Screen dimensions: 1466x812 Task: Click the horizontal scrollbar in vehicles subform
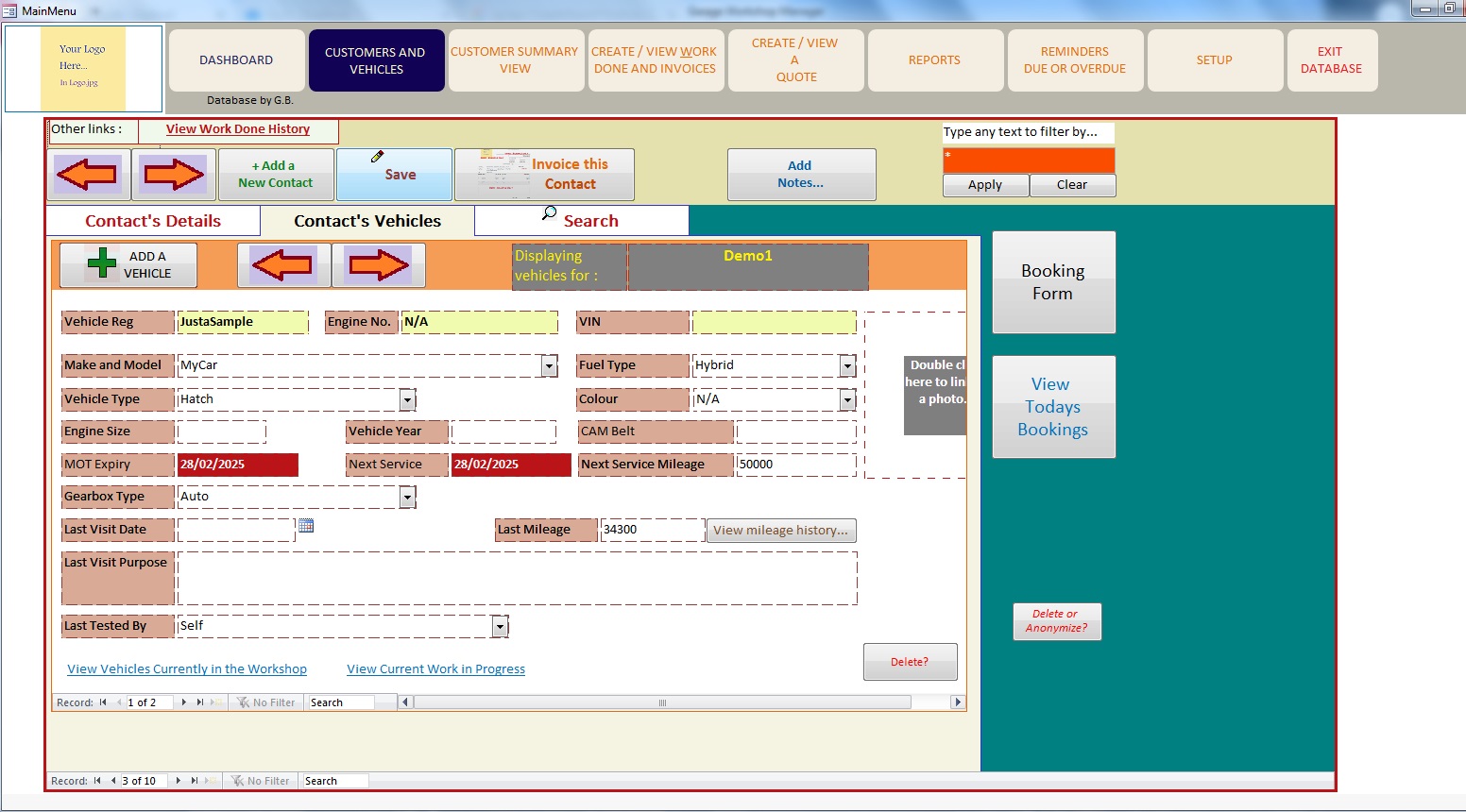(661, 702)
